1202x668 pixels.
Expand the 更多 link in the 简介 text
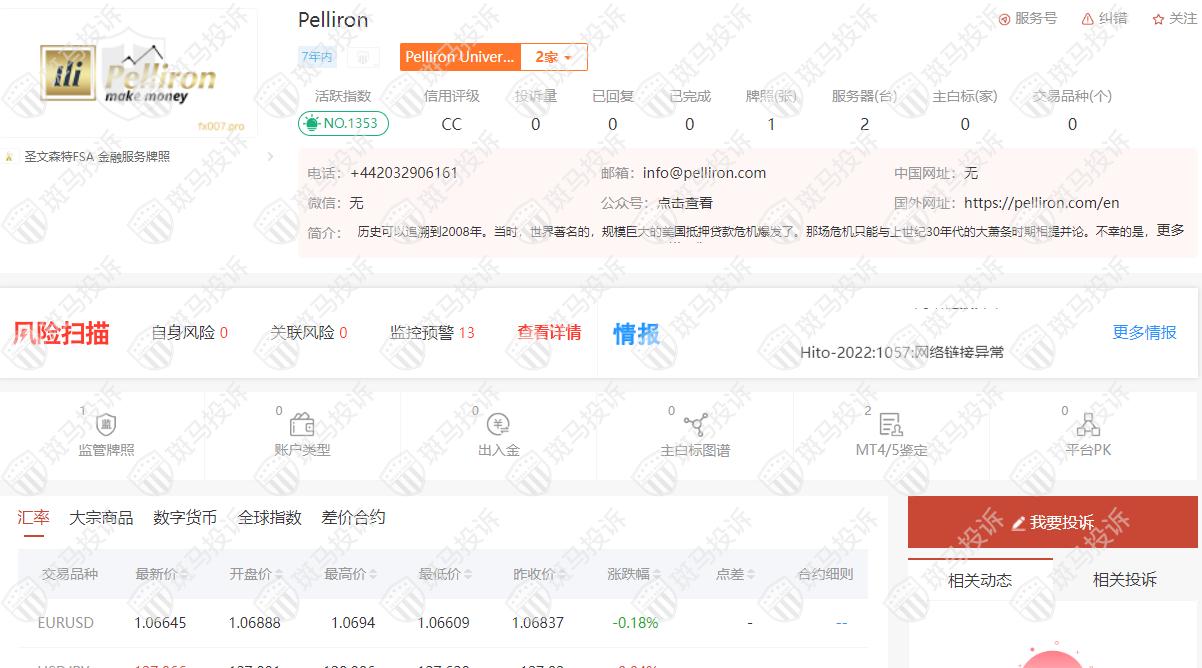click(x=1170, y=230)
